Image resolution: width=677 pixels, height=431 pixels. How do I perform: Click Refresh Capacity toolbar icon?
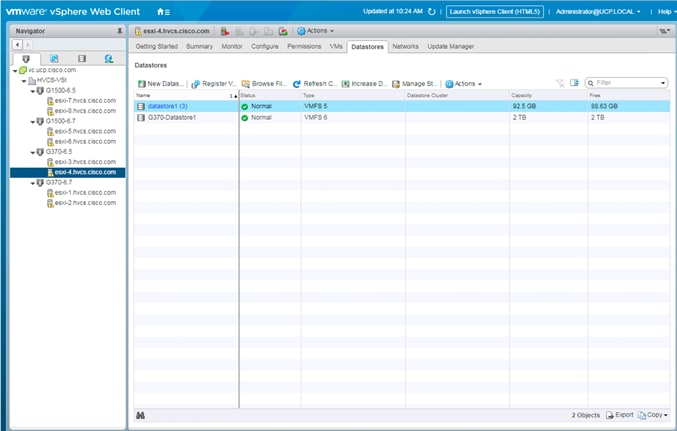[x=297, y=84]
